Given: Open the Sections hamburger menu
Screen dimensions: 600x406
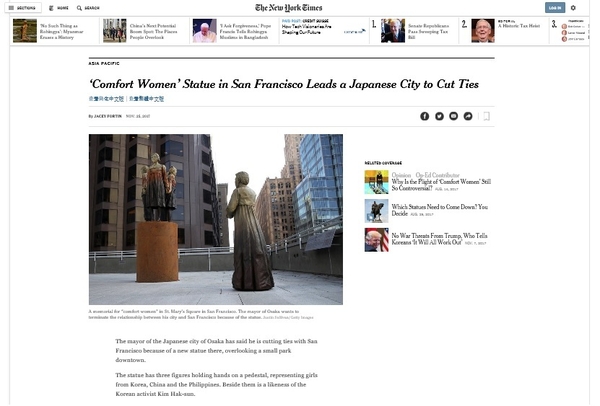Looking at the screenshot, I should pos(23,8).
